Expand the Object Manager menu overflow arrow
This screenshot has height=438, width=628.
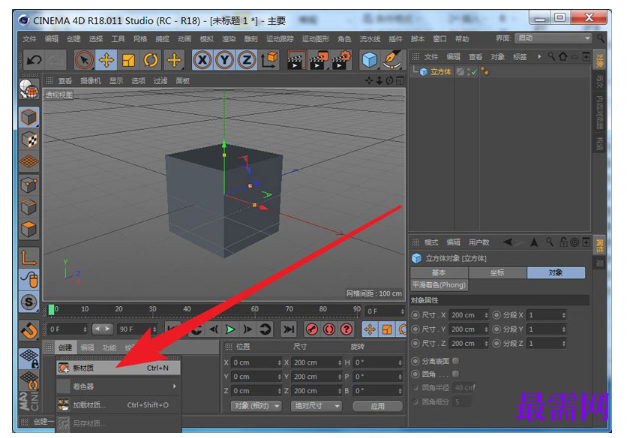point(539,56)
